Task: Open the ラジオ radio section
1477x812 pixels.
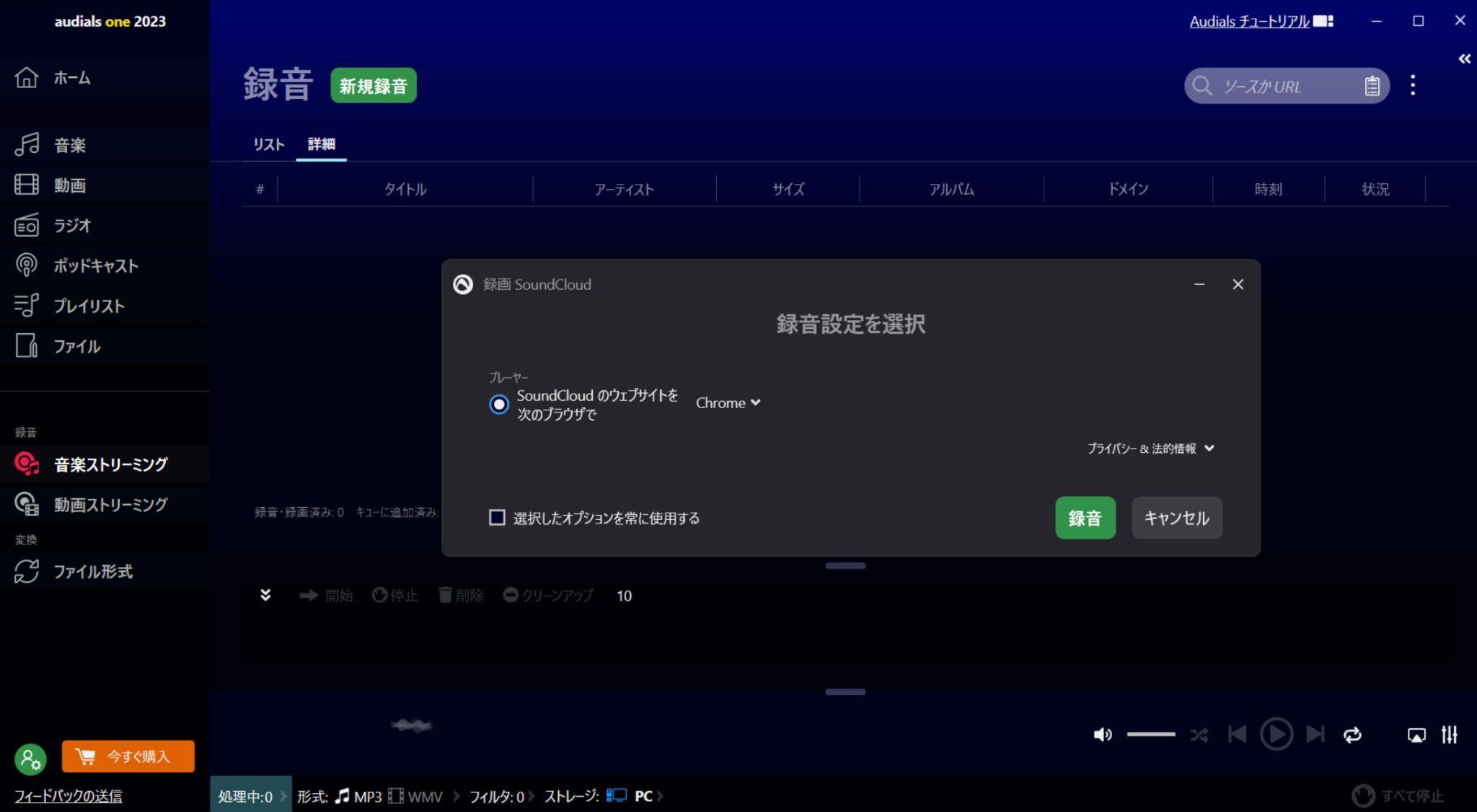Action: (x=53, y=226)
